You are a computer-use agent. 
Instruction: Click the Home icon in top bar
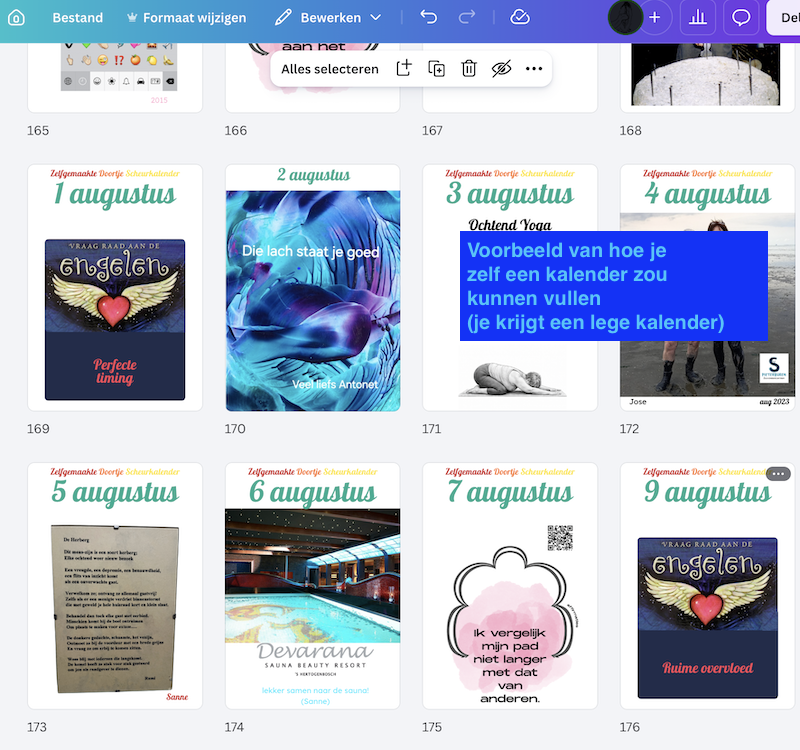tap(16, 18)
